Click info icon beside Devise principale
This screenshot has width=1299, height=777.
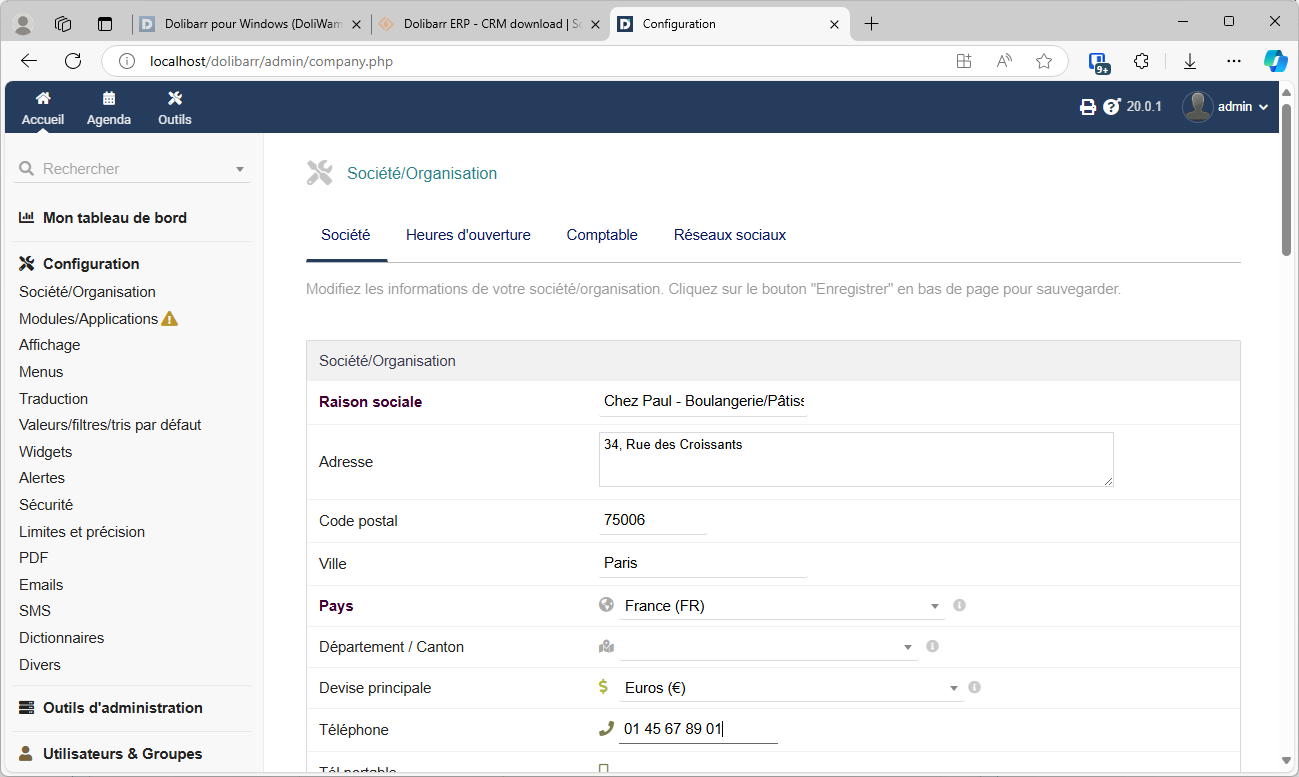[974, 687]
